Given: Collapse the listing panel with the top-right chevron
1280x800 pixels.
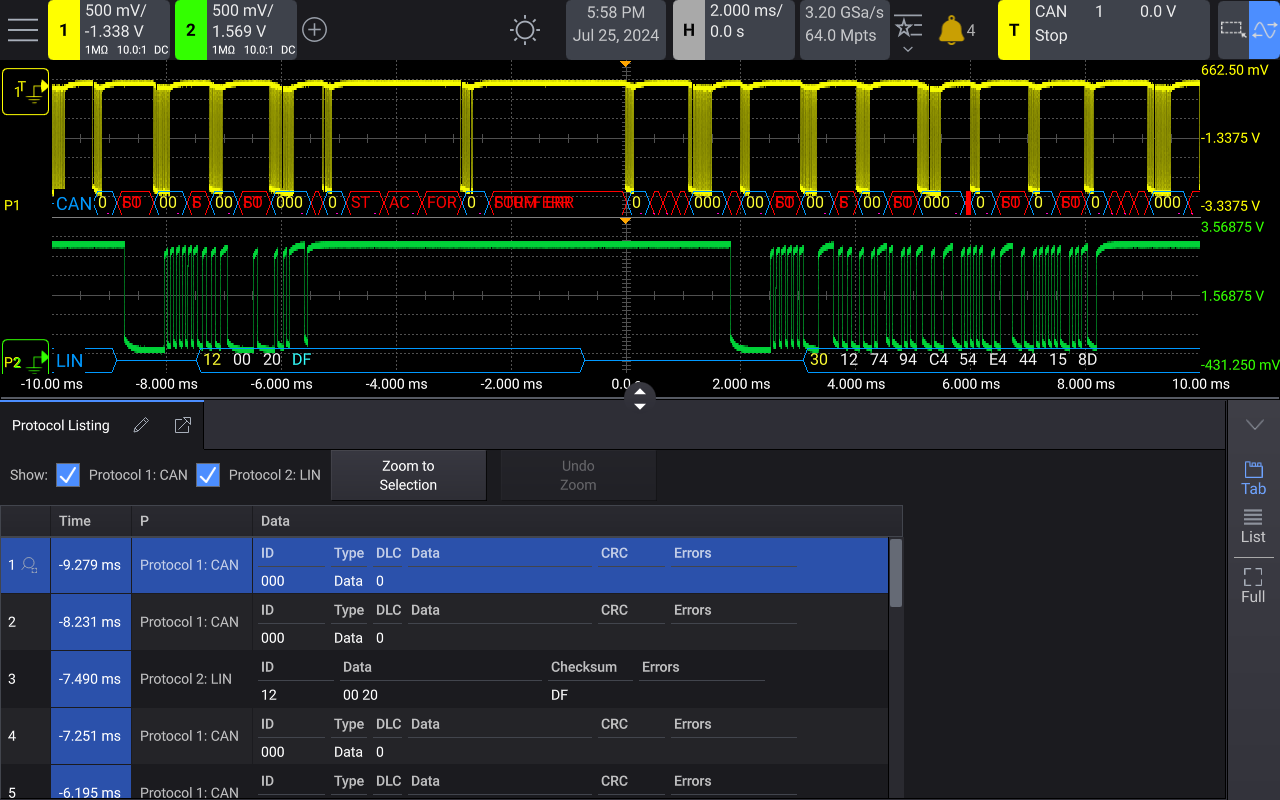Looking at the screenshot, I should pos(1255,424).
